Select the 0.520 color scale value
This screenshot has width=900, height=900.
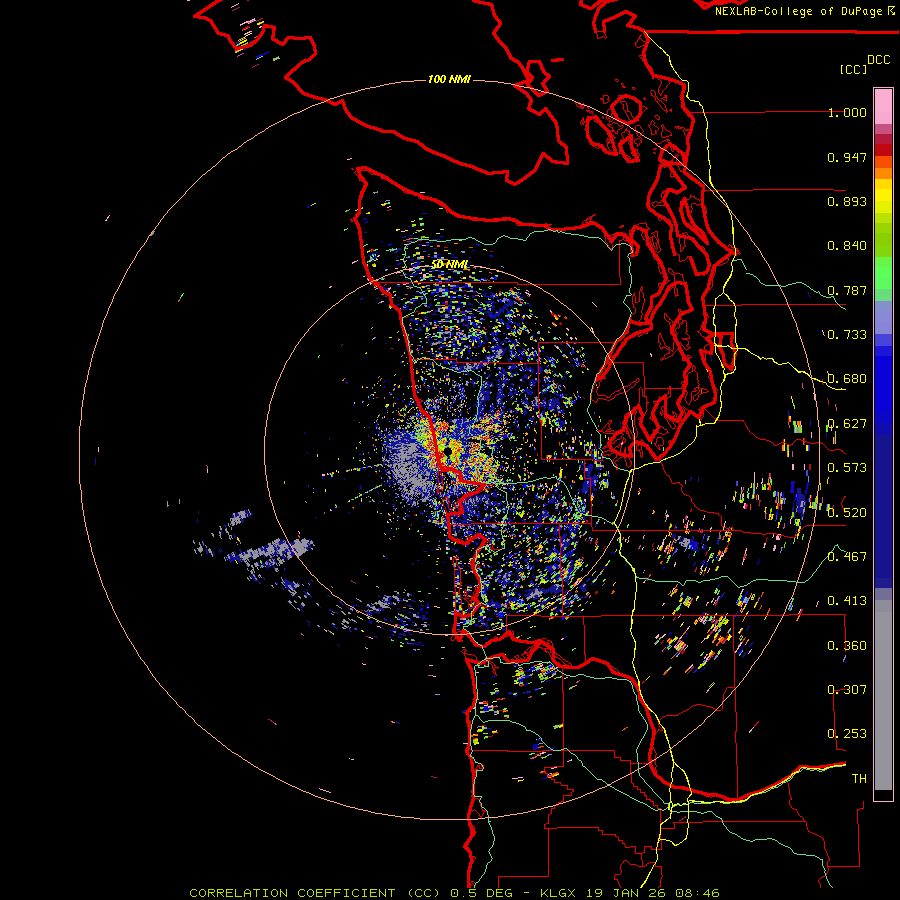[847, 512]
